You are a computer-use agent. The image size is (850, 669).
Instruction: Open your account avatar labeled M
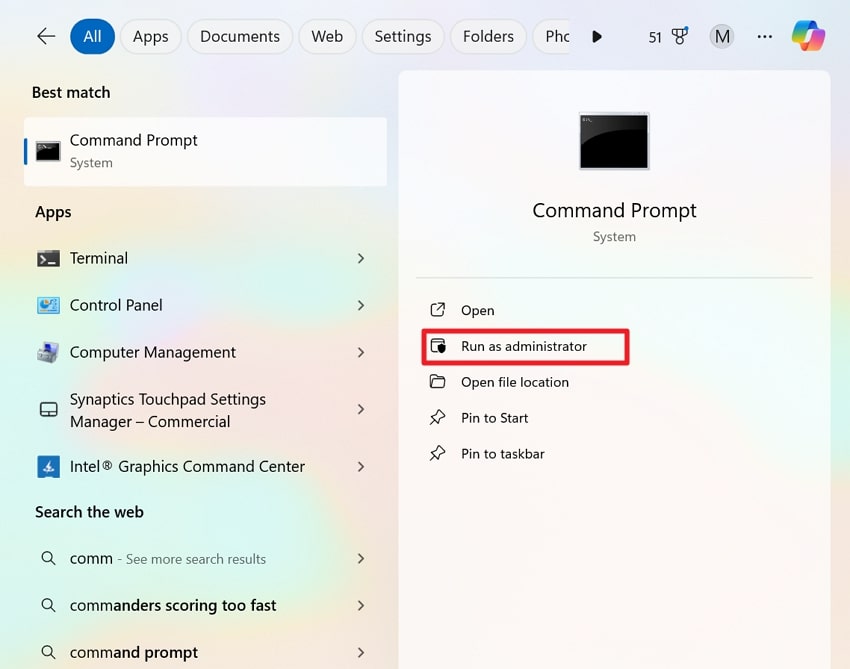pyautogui.click(x=722, y=36)
